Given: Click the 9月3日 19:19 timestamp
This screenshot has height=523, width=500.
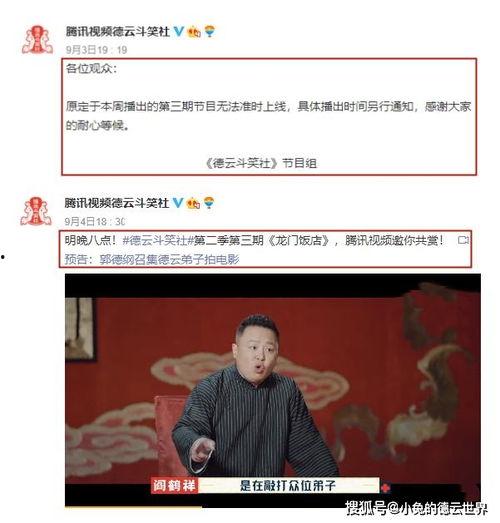Looking at the screenshot, I should (96, 50).
